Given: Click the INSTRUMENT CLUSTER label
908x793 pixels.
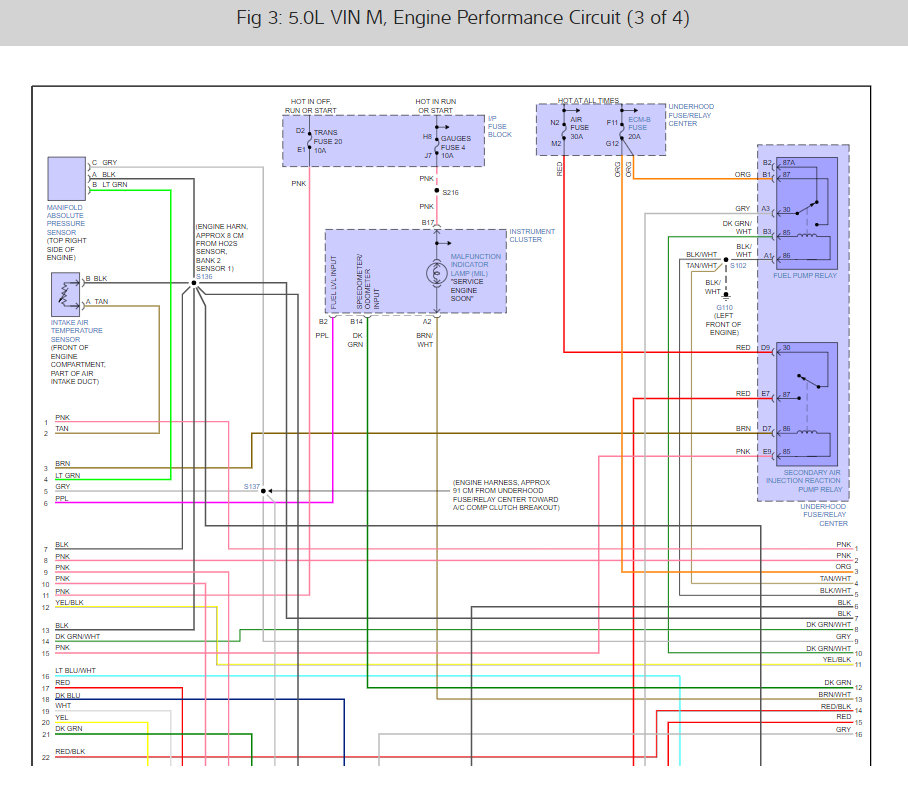Looking at the screenshot, I should tap(532, 235).
